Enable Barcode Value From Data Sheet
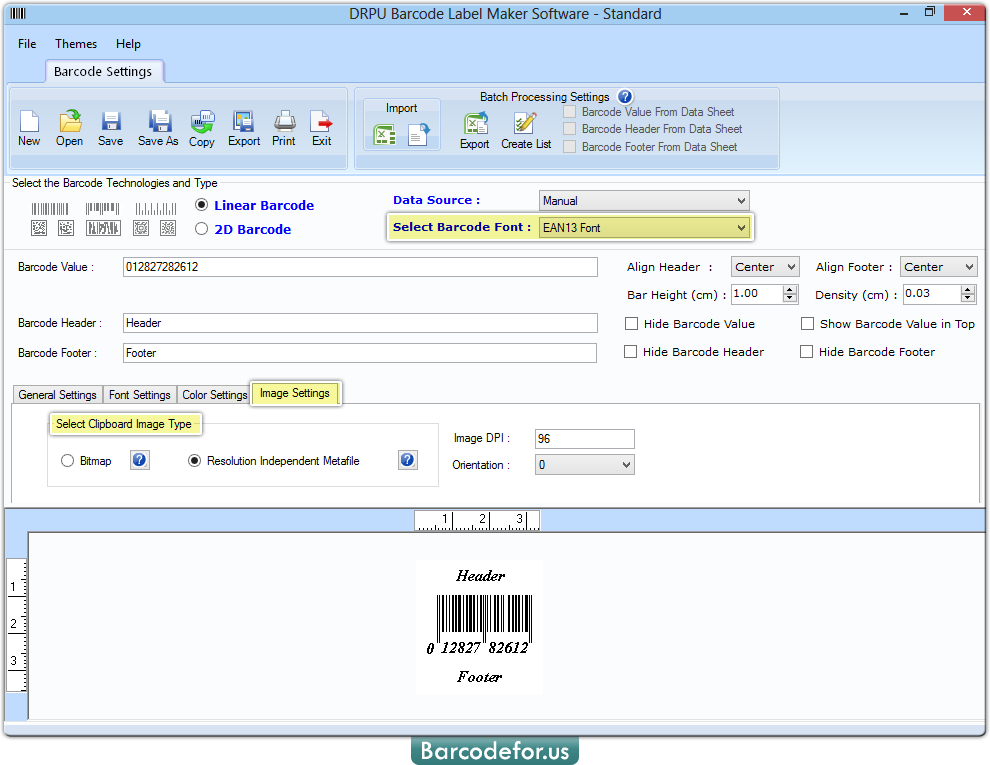 pyautogui.click(x=570, y=112)
